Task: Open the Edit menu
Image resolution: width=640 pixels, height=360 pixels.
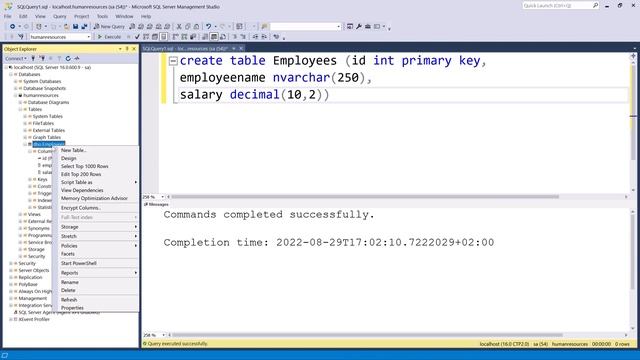Action: click(x=23, y=16)
